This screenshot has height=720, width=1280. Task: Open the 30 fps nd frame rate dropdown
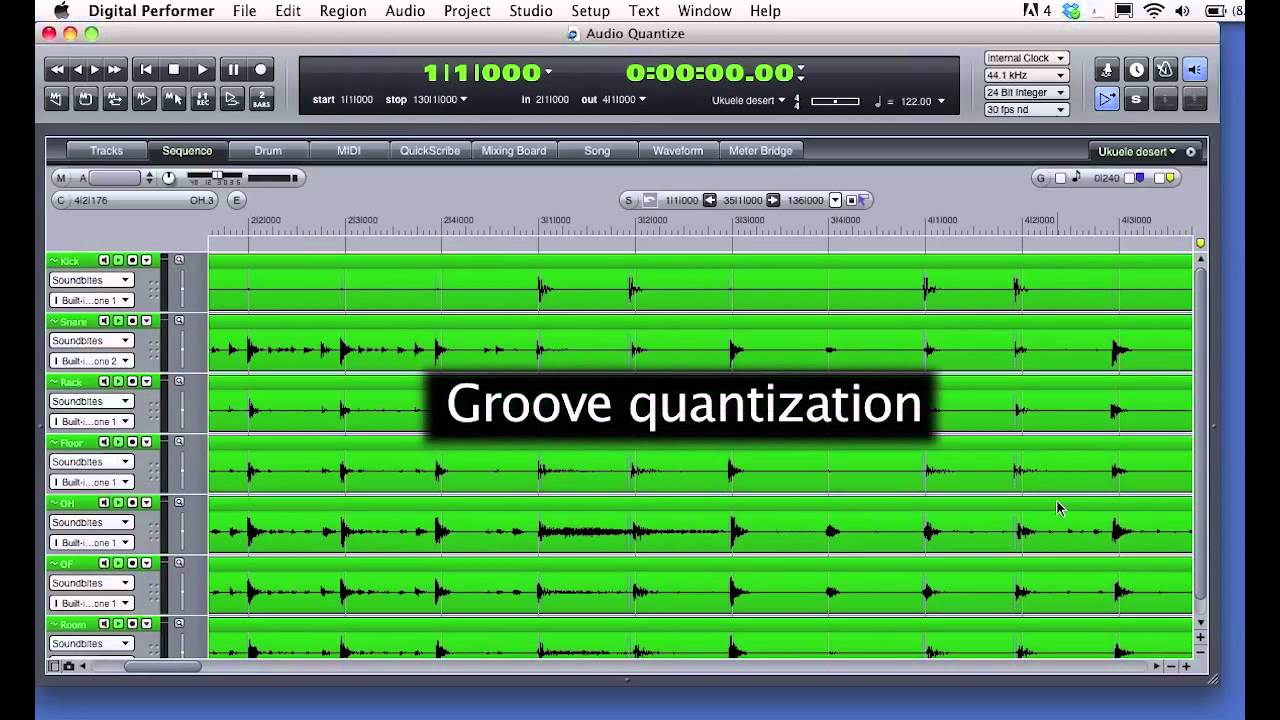coord(1026,109)
